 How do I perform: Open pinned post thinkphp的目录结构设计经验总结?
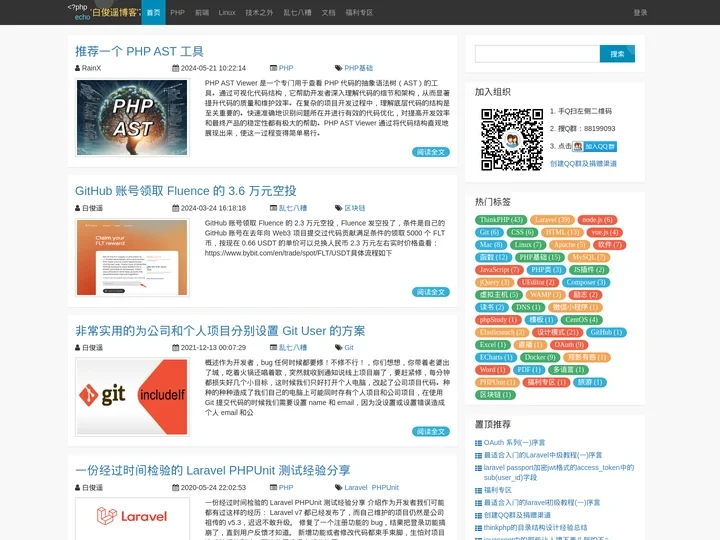pyautogui.click(x=535, y=528)
